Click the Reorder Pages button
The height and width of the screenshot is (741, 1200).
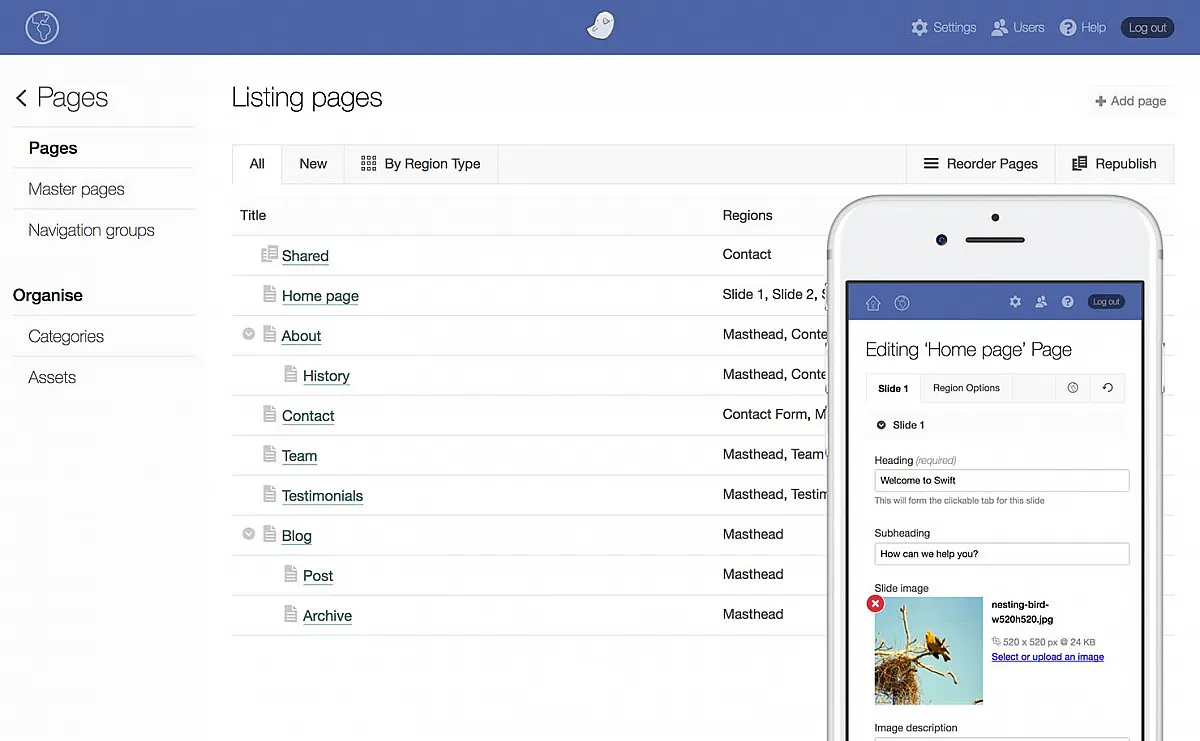(x=980, y=164)
